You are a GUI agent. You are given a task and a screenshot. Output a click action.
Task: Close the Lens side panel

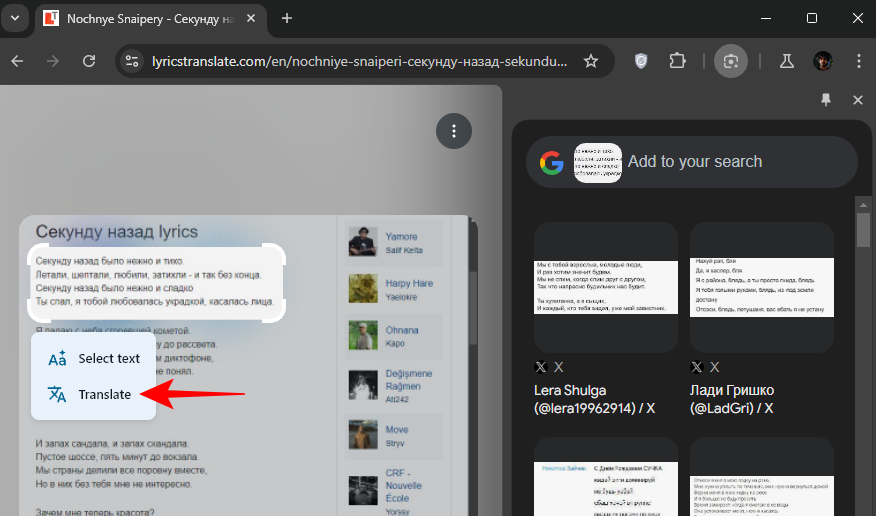click(857, 100)
